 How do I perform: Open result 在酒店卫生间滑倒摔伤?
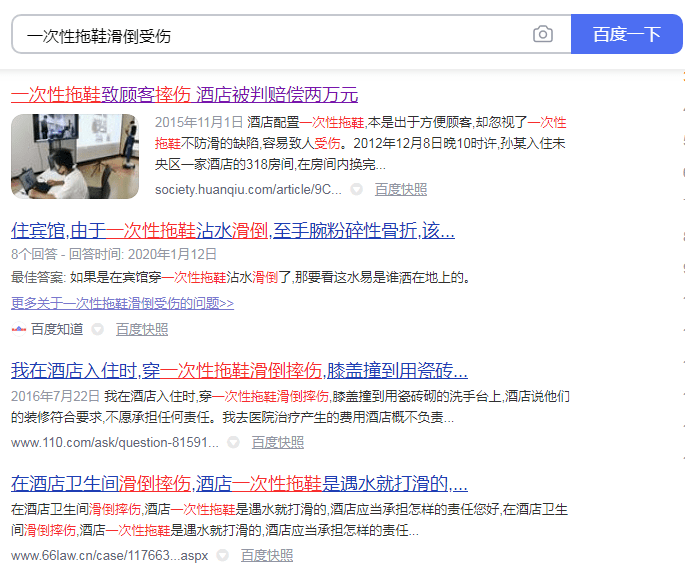click(239, 484)
